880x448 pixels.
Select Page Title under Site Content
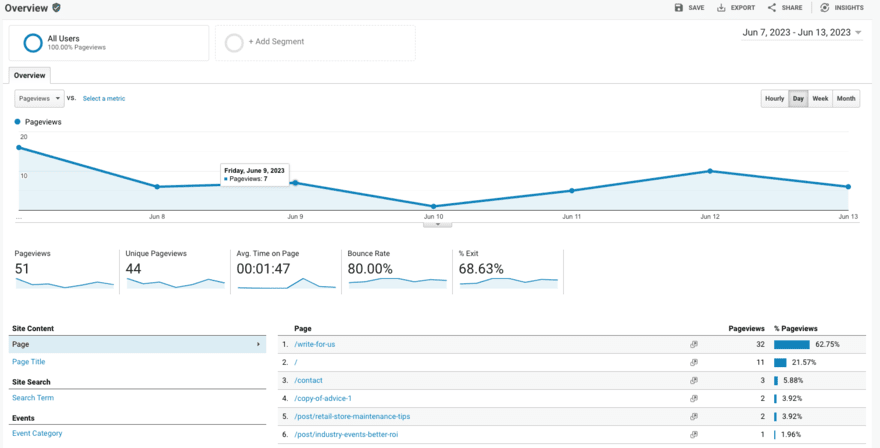click(28, 362)
